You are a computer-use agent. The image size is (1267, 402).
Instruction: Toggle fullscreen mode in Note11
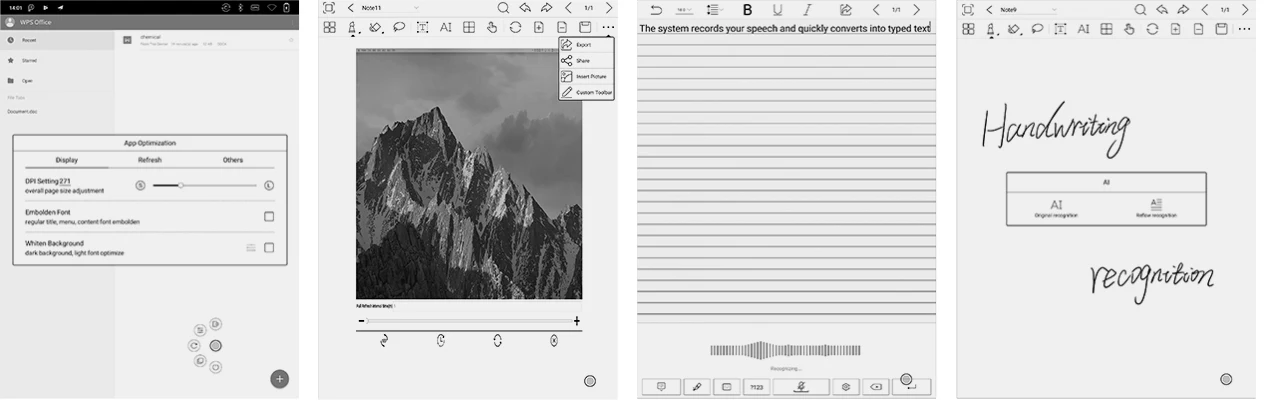point(329,8)
